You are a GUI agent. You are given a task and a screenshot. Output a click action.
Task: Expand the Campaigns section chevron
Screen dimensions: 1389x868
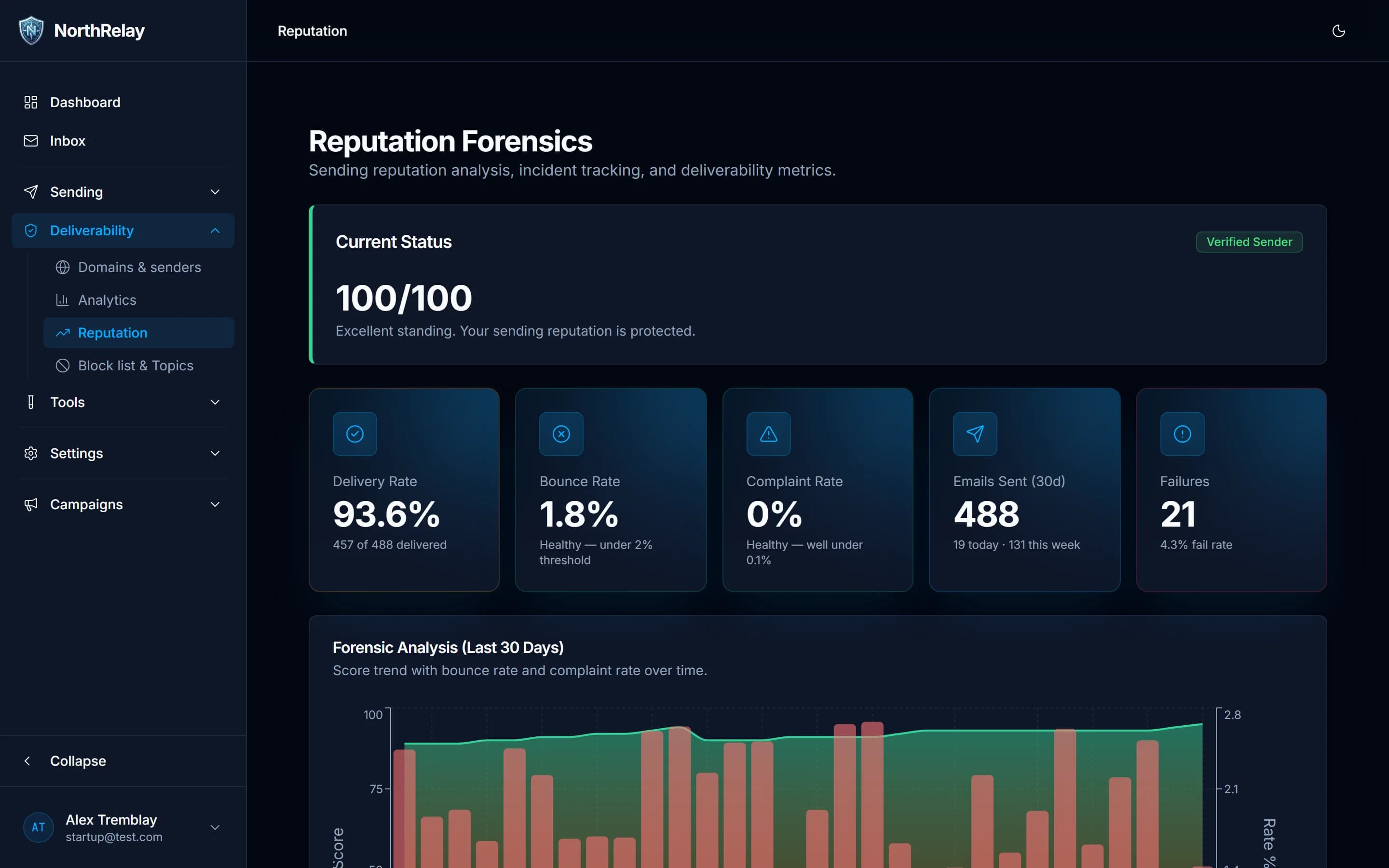coord(215,504)
